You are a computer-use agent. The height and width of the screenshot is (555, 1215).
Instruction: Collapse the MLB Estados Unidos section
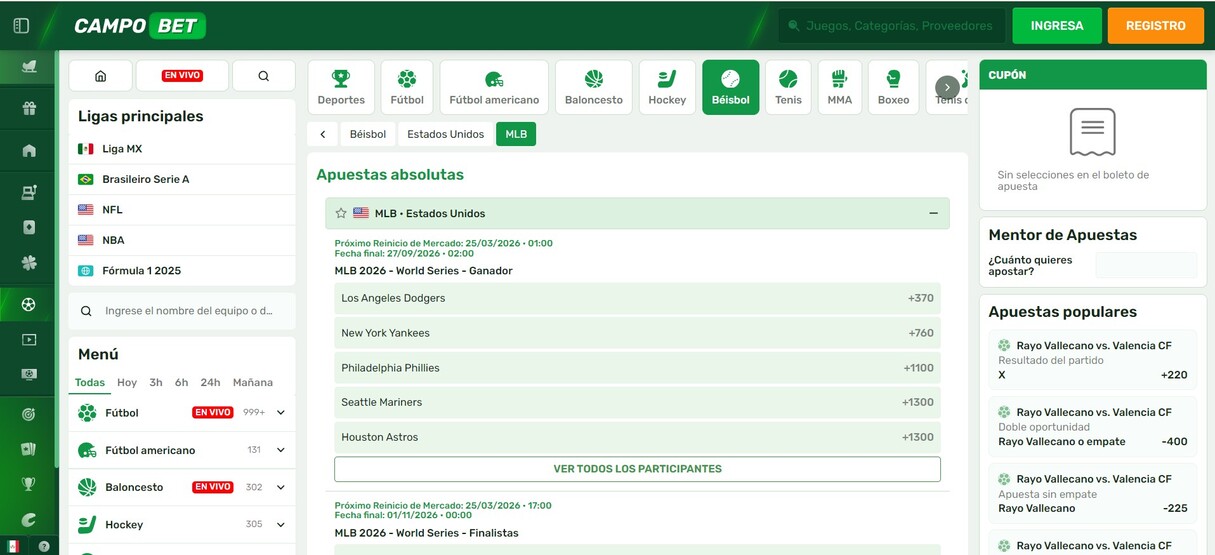coord(933,213)
